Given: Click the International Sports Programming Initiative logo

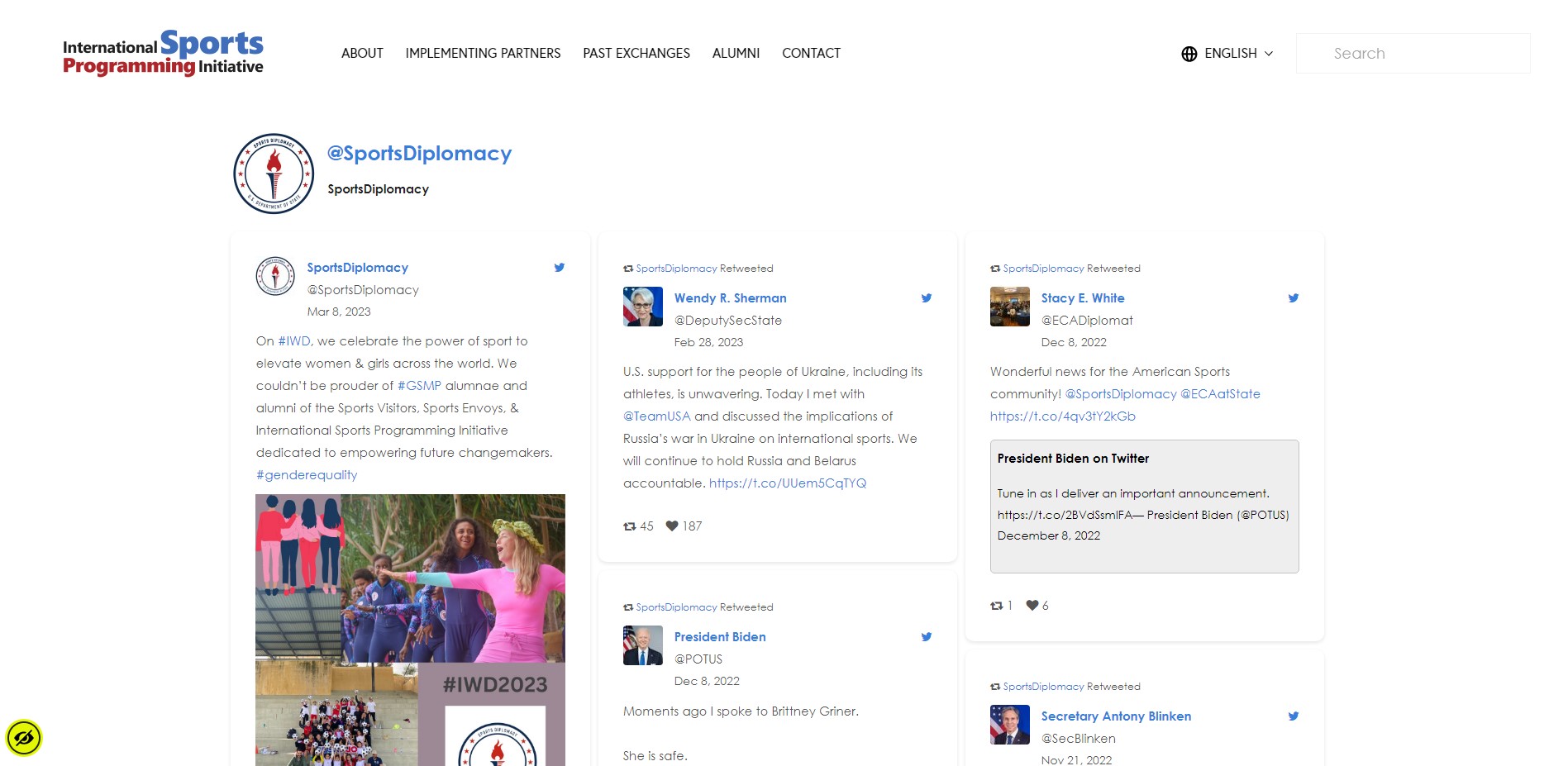Looking at the screenshot, I should (x=163, y=53).
